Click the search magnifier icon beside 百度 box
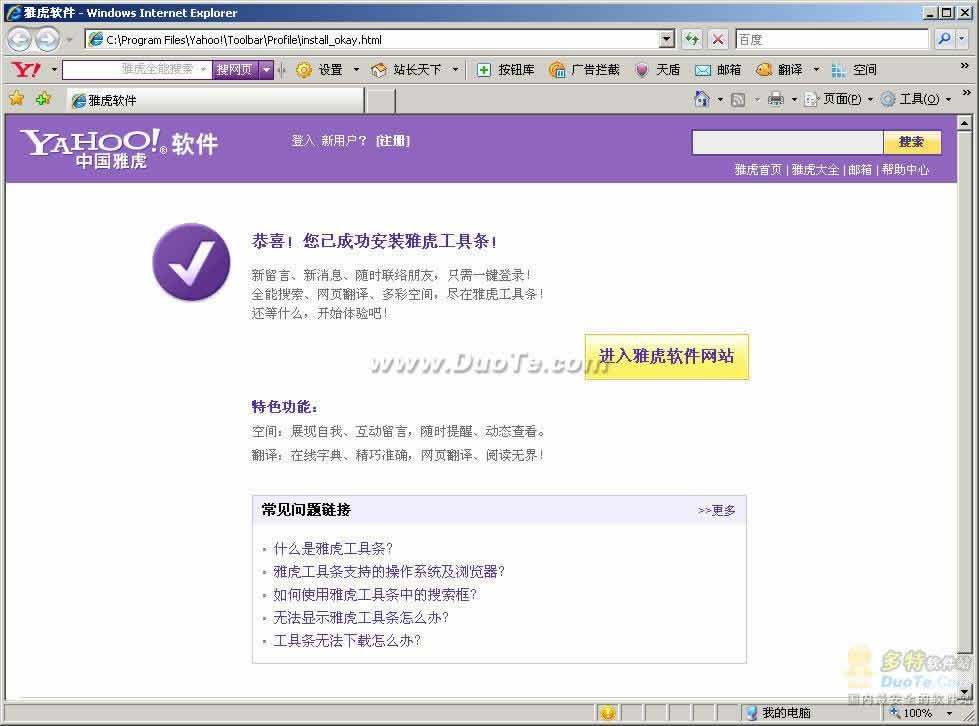 (944, 39)
